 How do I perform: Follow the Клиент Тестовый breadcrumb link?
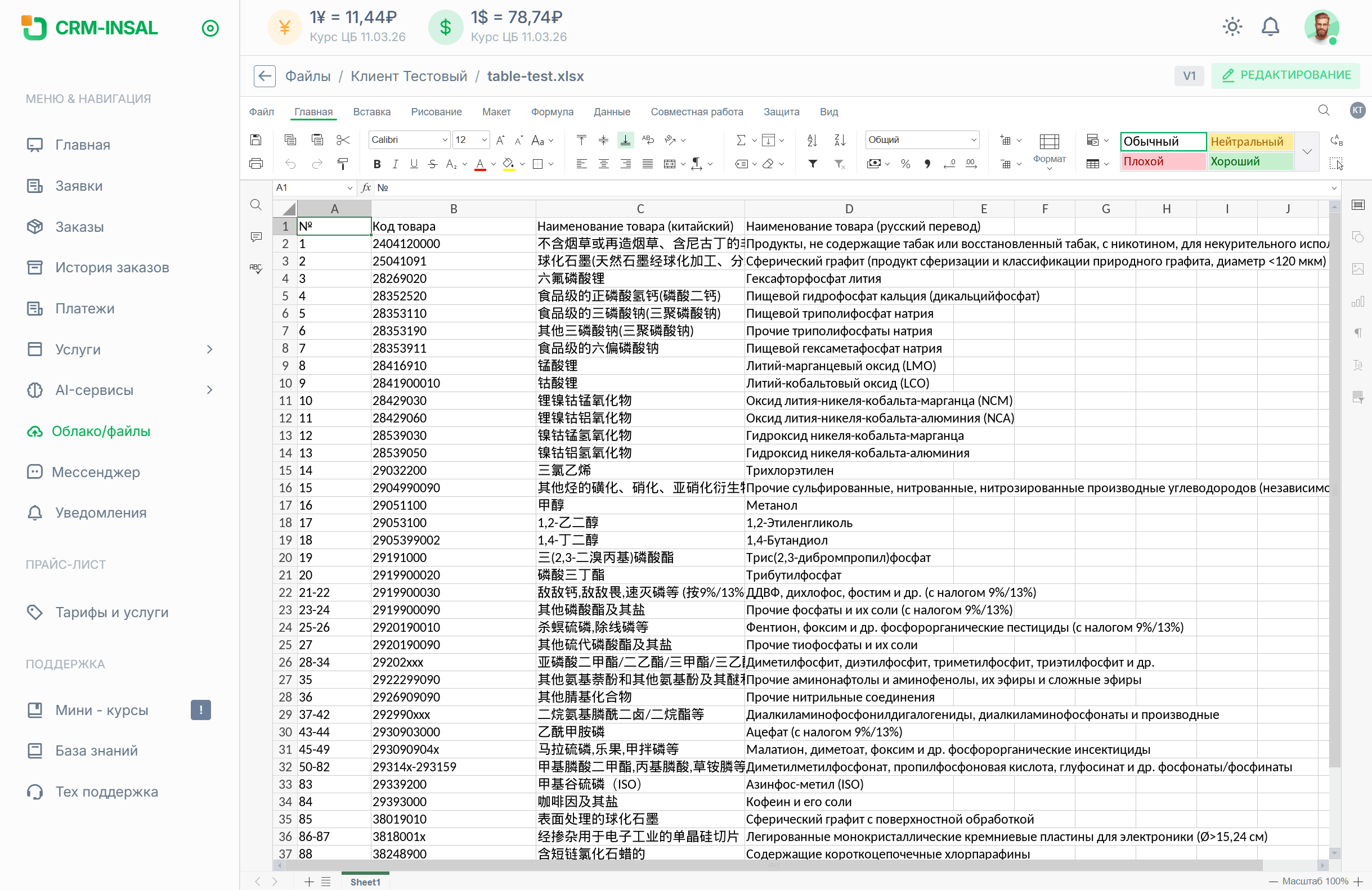(409, 76)
